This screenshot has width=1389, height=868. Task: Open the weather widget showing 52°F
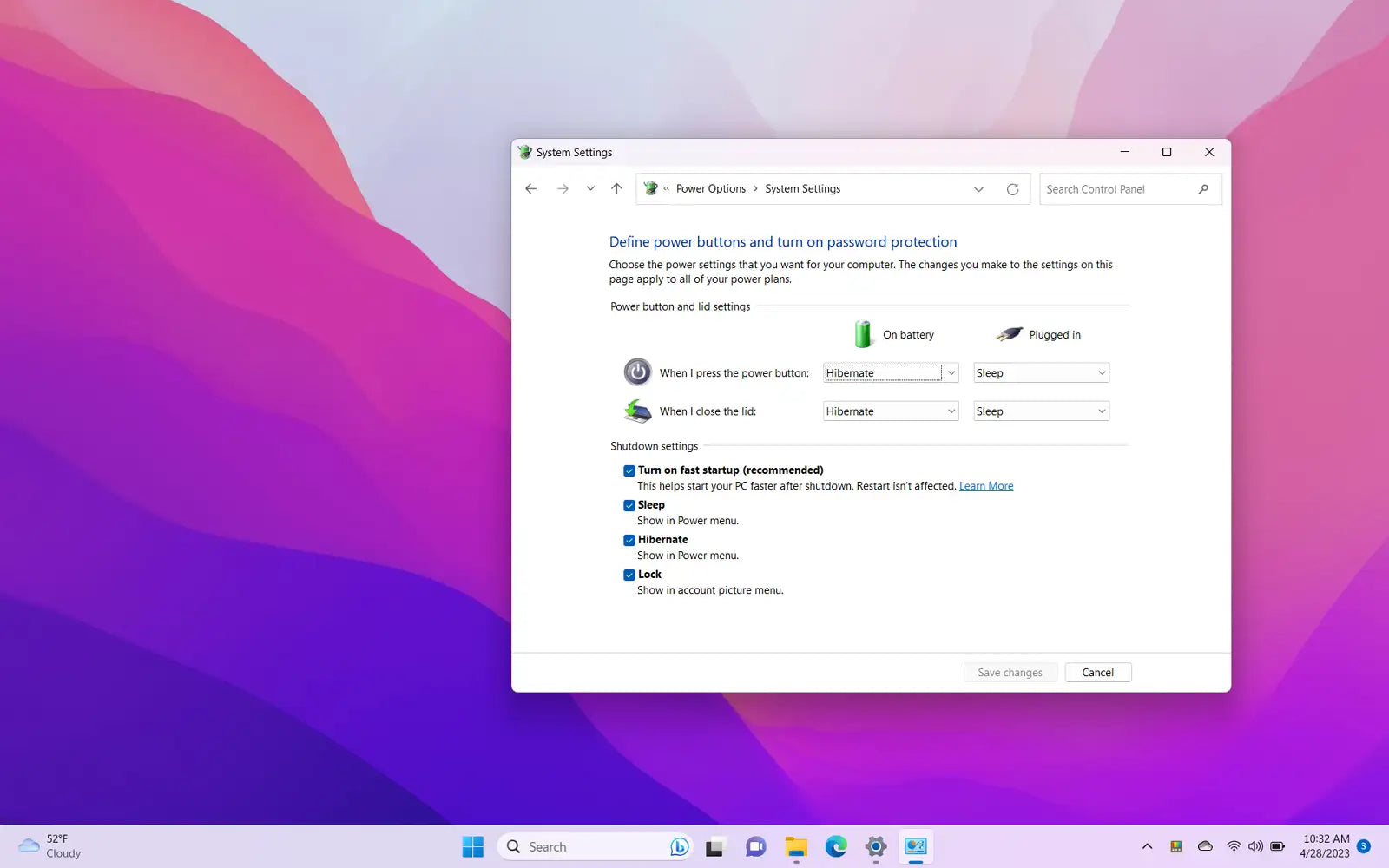click(x=50, y=846)
